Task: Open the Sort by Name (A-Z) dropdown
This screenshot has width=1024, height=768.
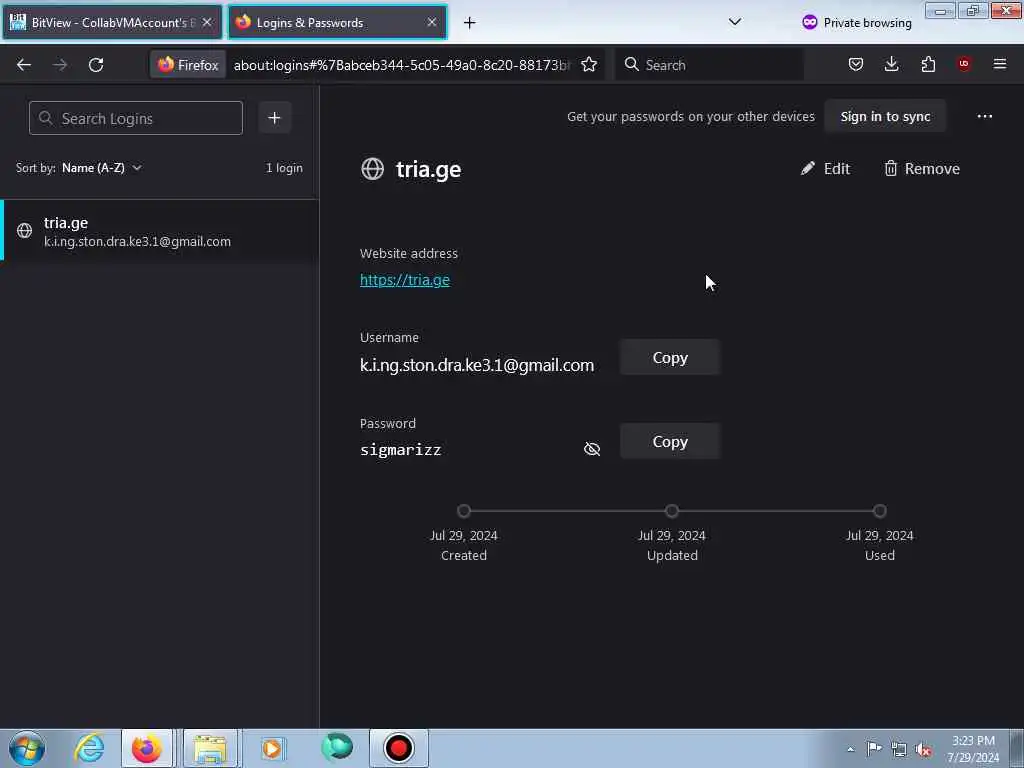Action: pyautogui.click(x=102, y=168)
